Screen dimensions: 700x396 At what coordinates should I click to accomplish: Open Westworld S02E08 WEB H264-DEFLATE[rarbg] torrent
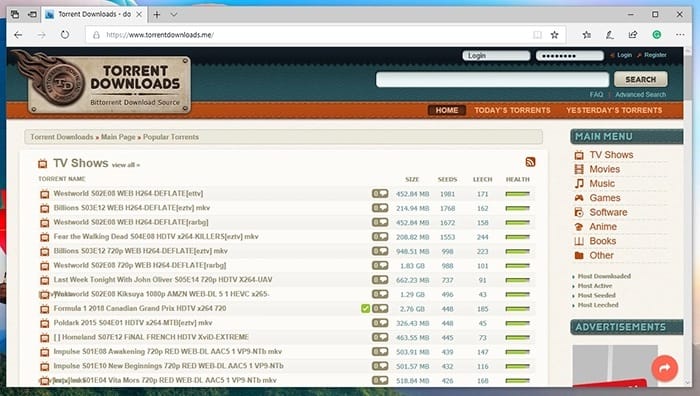[x=131, y=222]
